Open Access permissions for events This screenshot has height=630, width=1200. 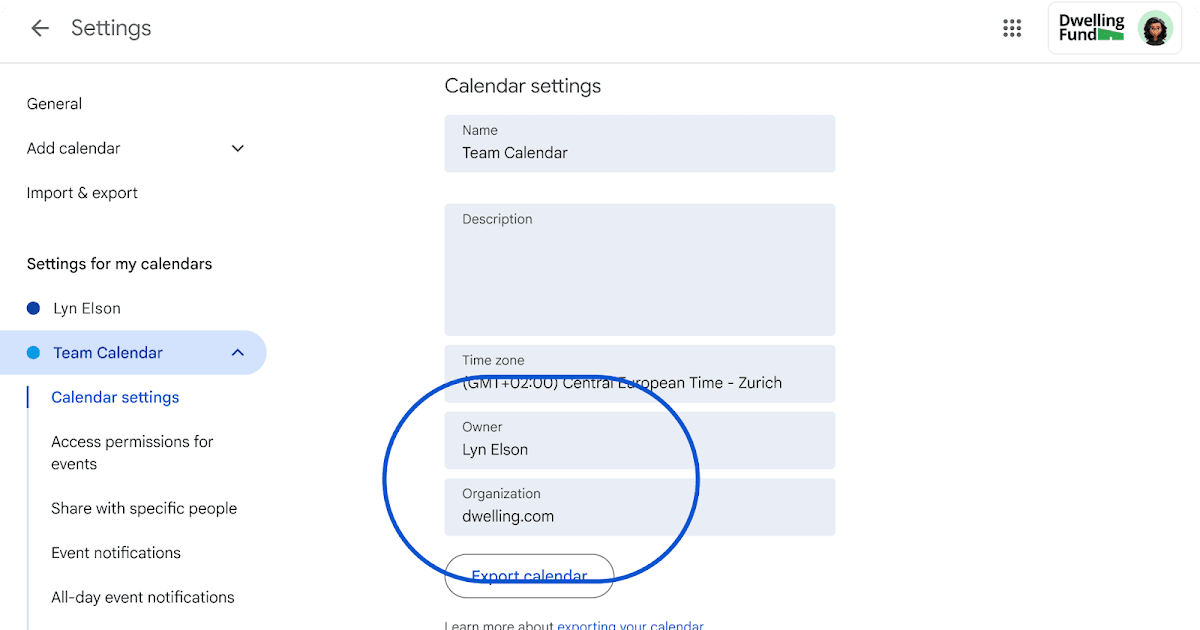coord(132,453)
